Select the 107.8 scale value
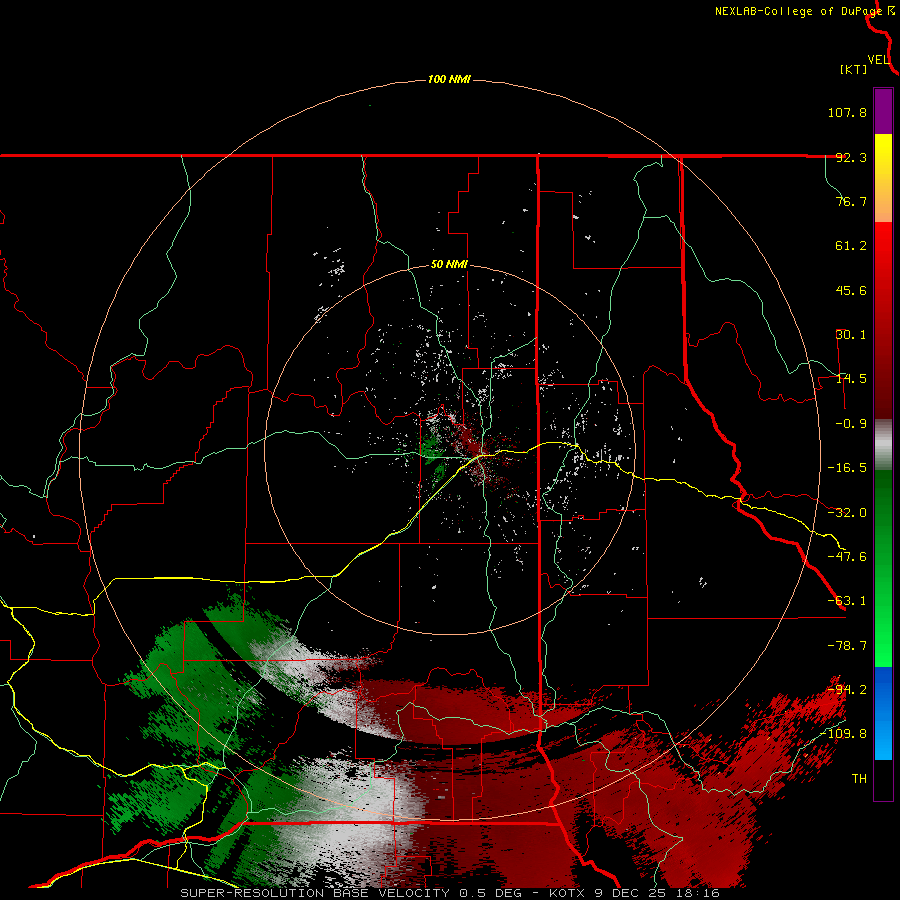 tap(847, 112)
